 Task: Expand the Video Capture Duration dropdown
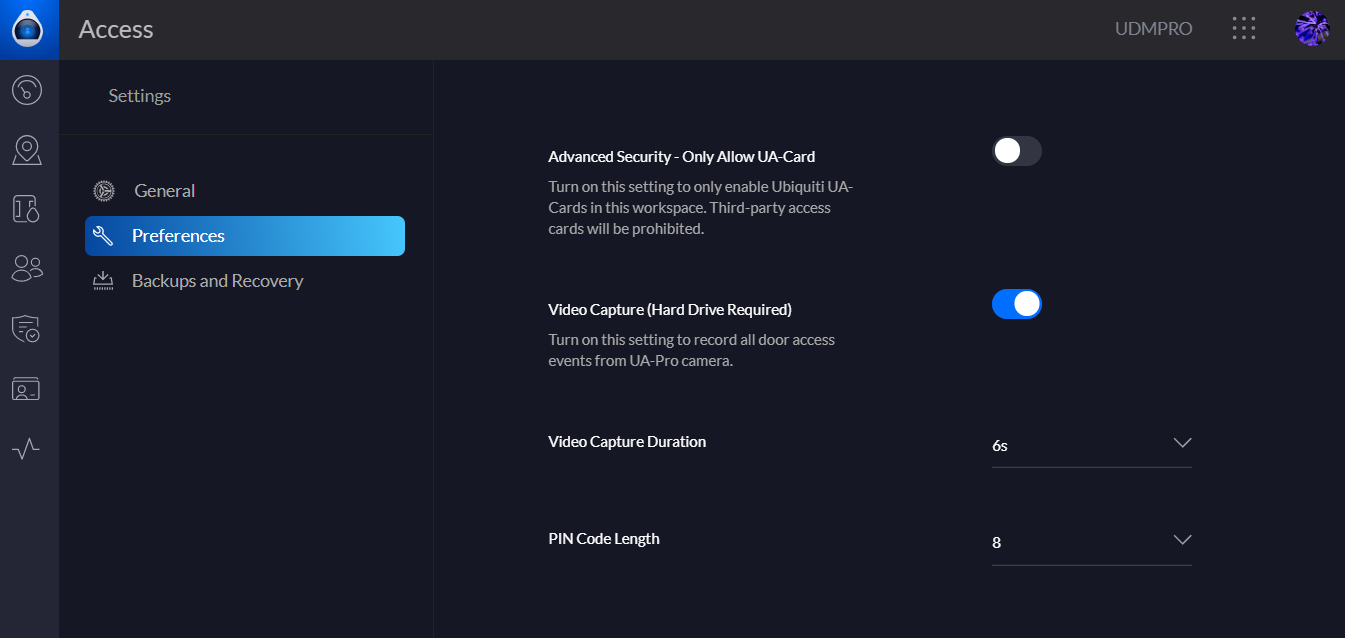(x=1091, y=445)
